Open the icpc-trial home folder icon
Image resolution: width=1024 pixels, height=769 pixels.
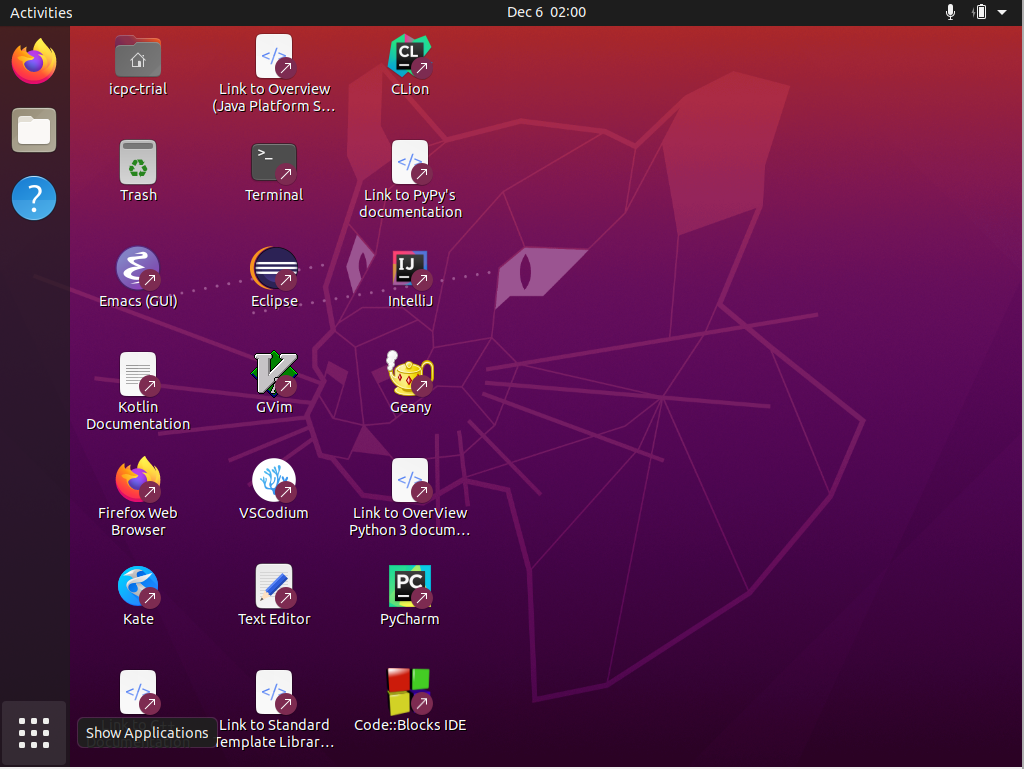tap(138, 57)
